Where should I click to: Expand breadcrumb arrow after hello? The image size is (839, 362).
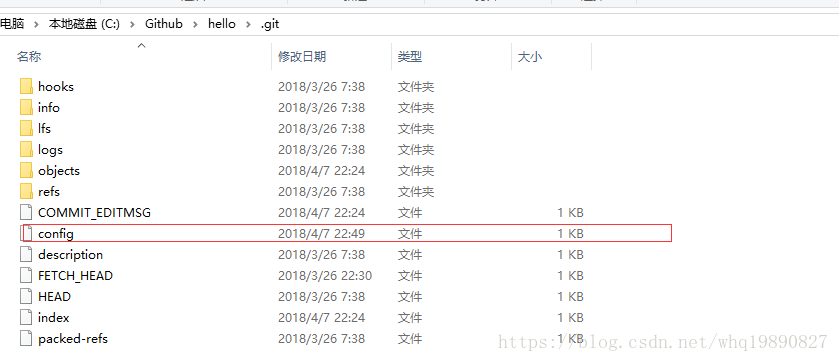[248, 24]
